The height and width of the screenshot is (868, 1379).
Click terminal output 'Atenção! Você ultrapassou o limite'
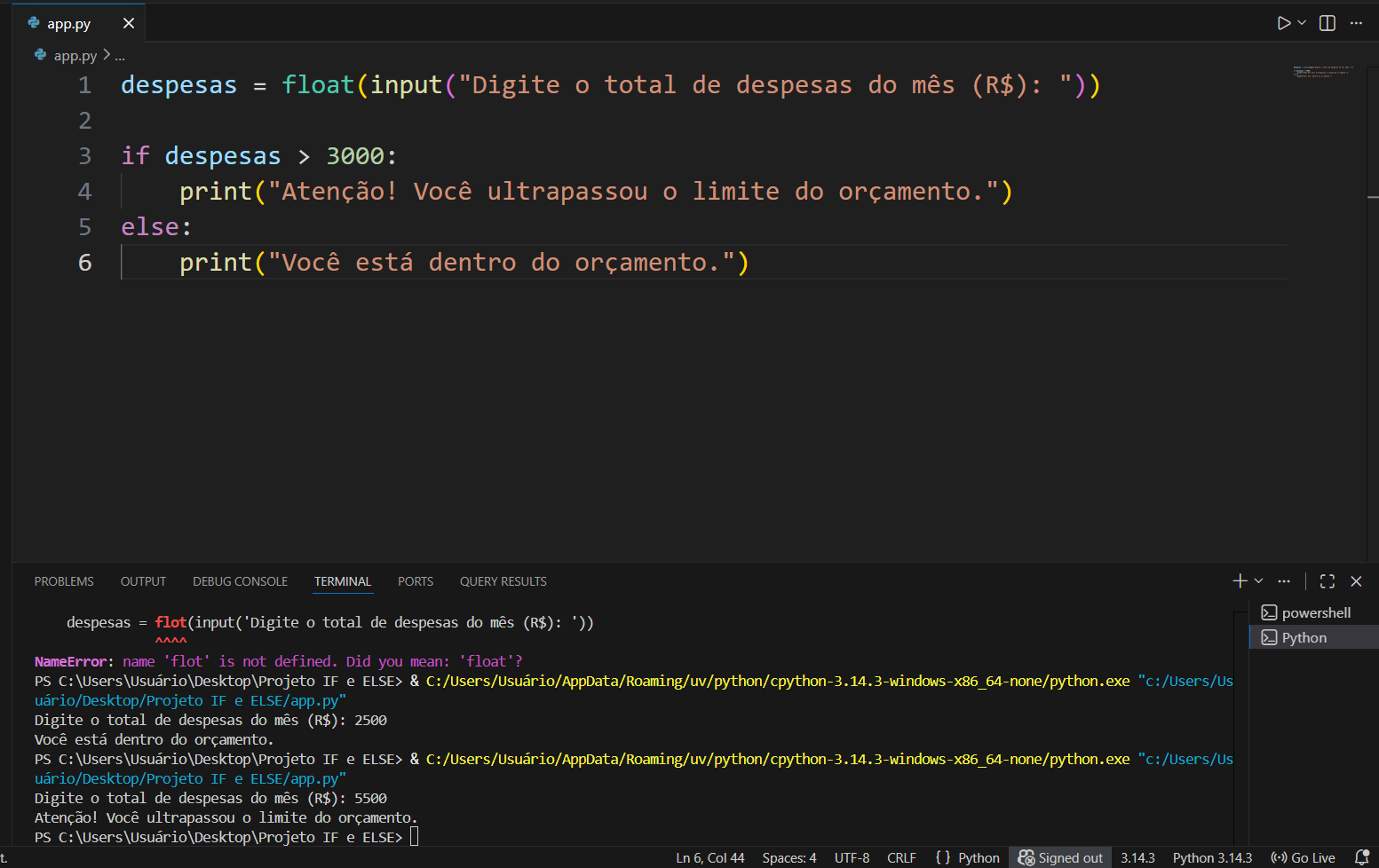(226, 817)
